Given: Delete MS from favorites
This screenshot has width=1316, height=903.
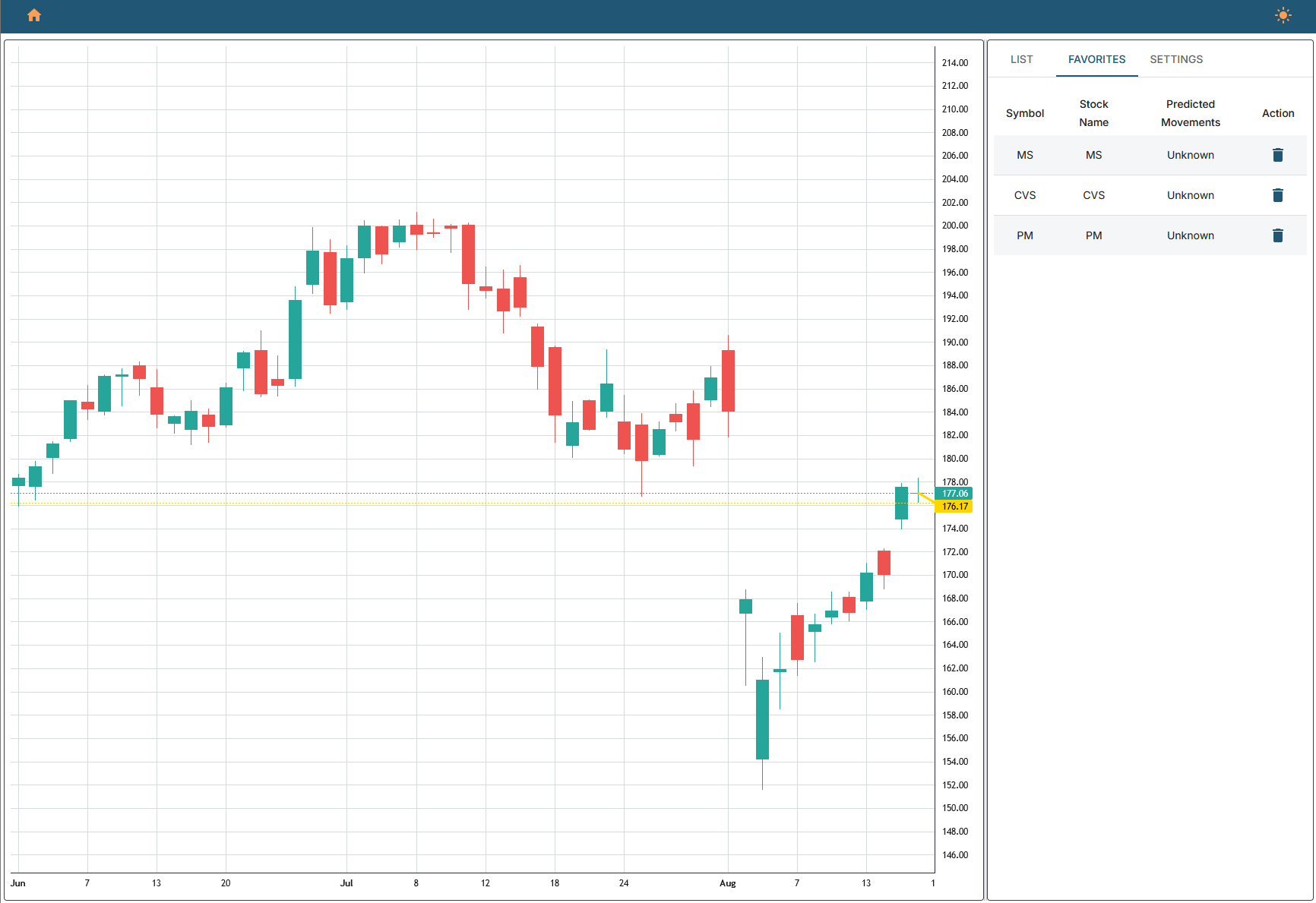Looking at the screenshot, I should pyautogui.click(x=1277, y=155).
